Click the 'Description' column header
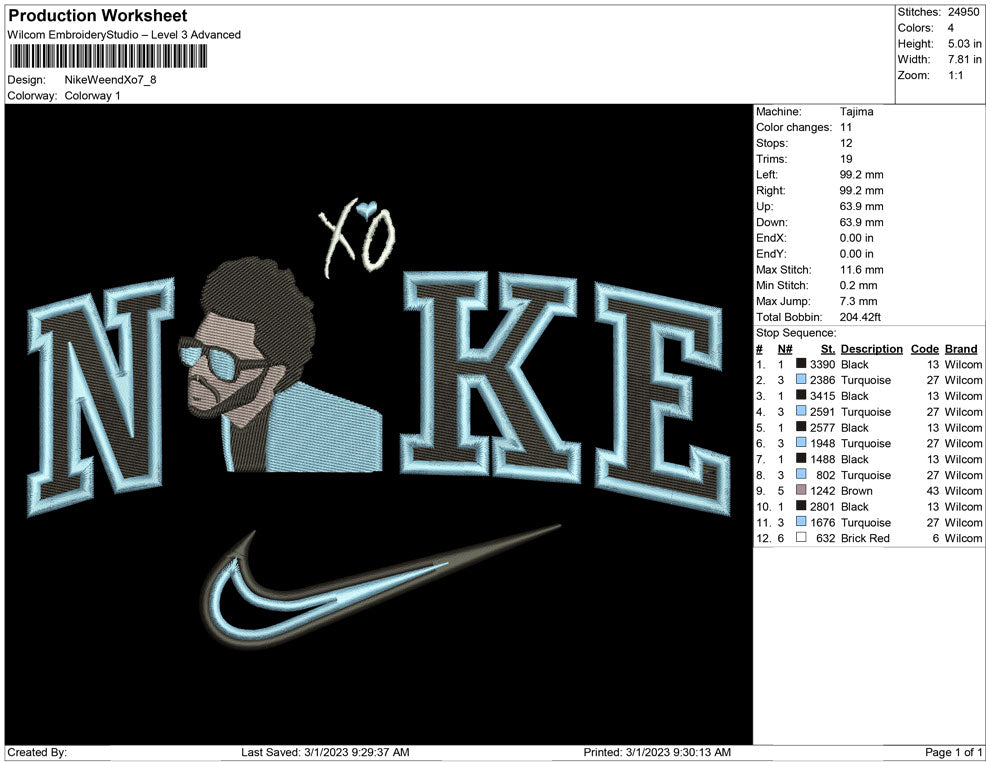This screenshot has width=990, height=762. [x=871, y=348]
